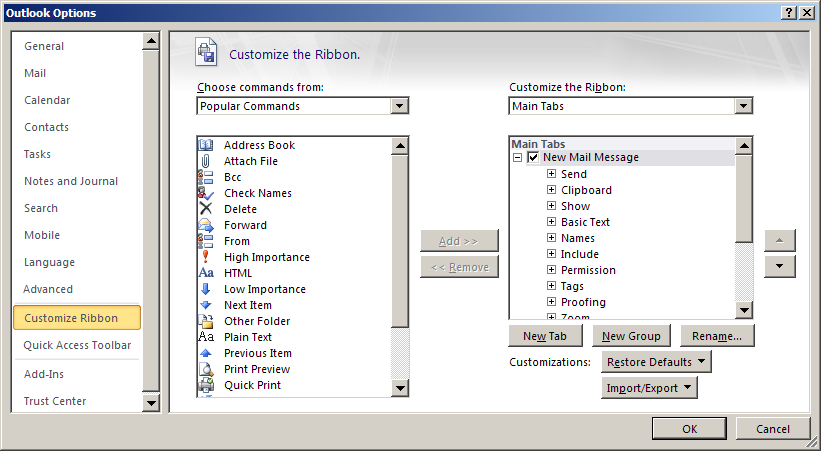Open the Tasks options category

(37, 155)
